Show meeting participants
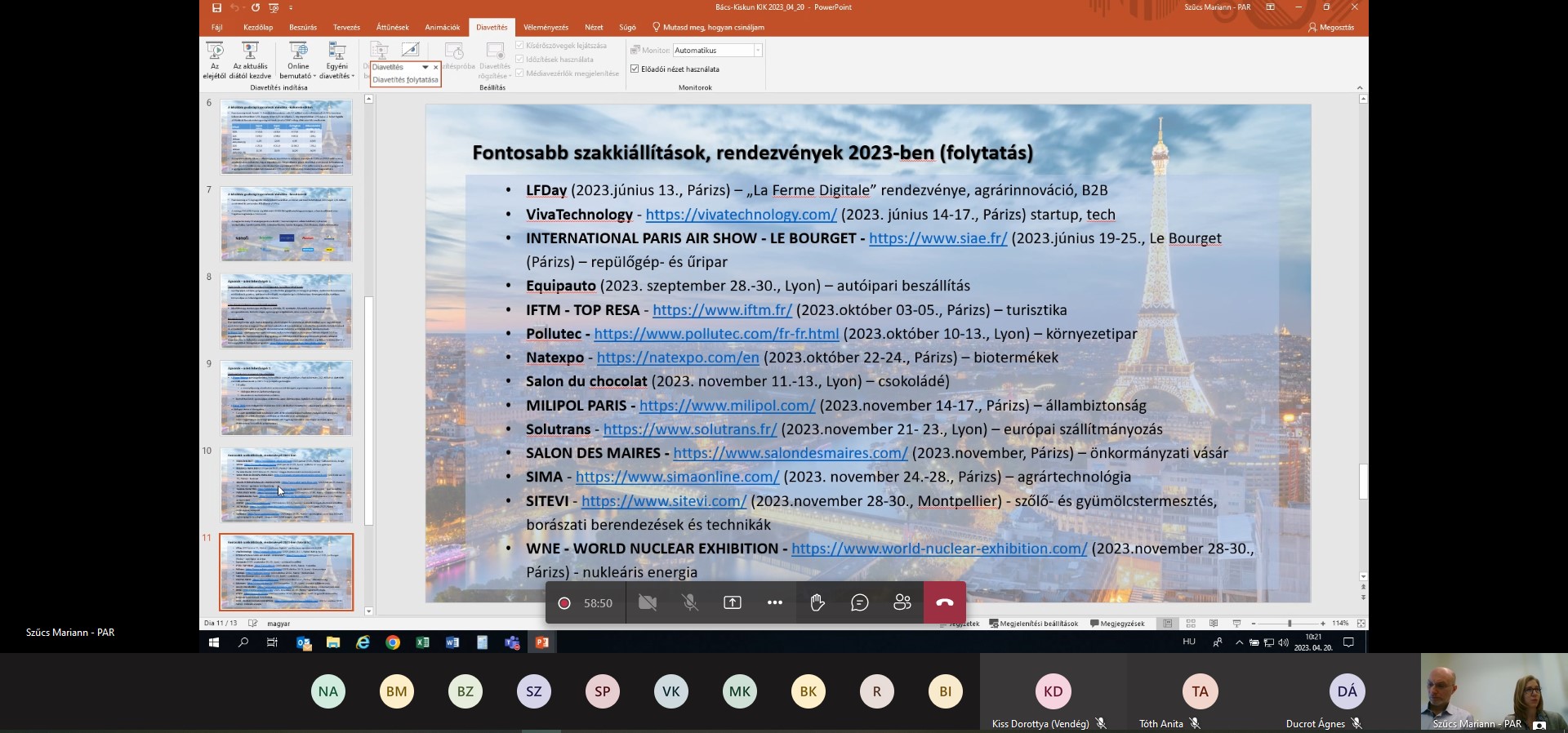The height and width of the screenshot is (733, 1568). tap(902, 603)
